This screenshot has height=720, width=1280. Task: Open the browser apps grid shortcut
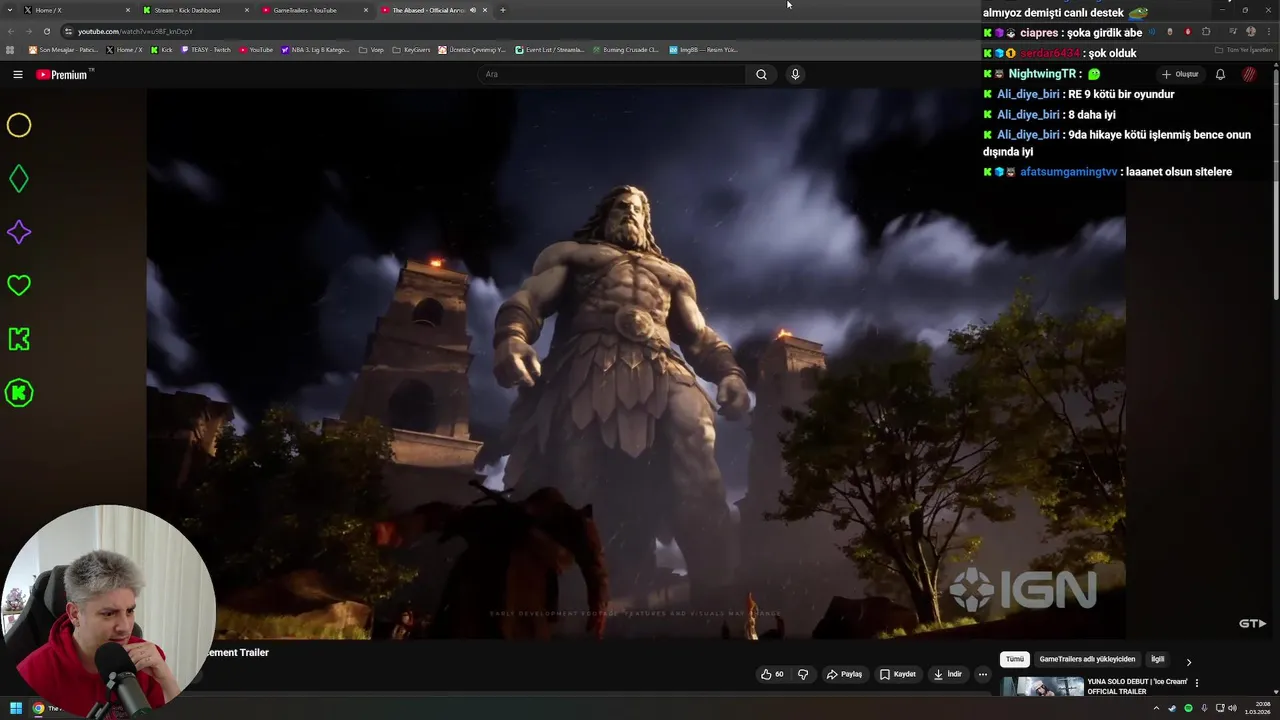(10, 50)
